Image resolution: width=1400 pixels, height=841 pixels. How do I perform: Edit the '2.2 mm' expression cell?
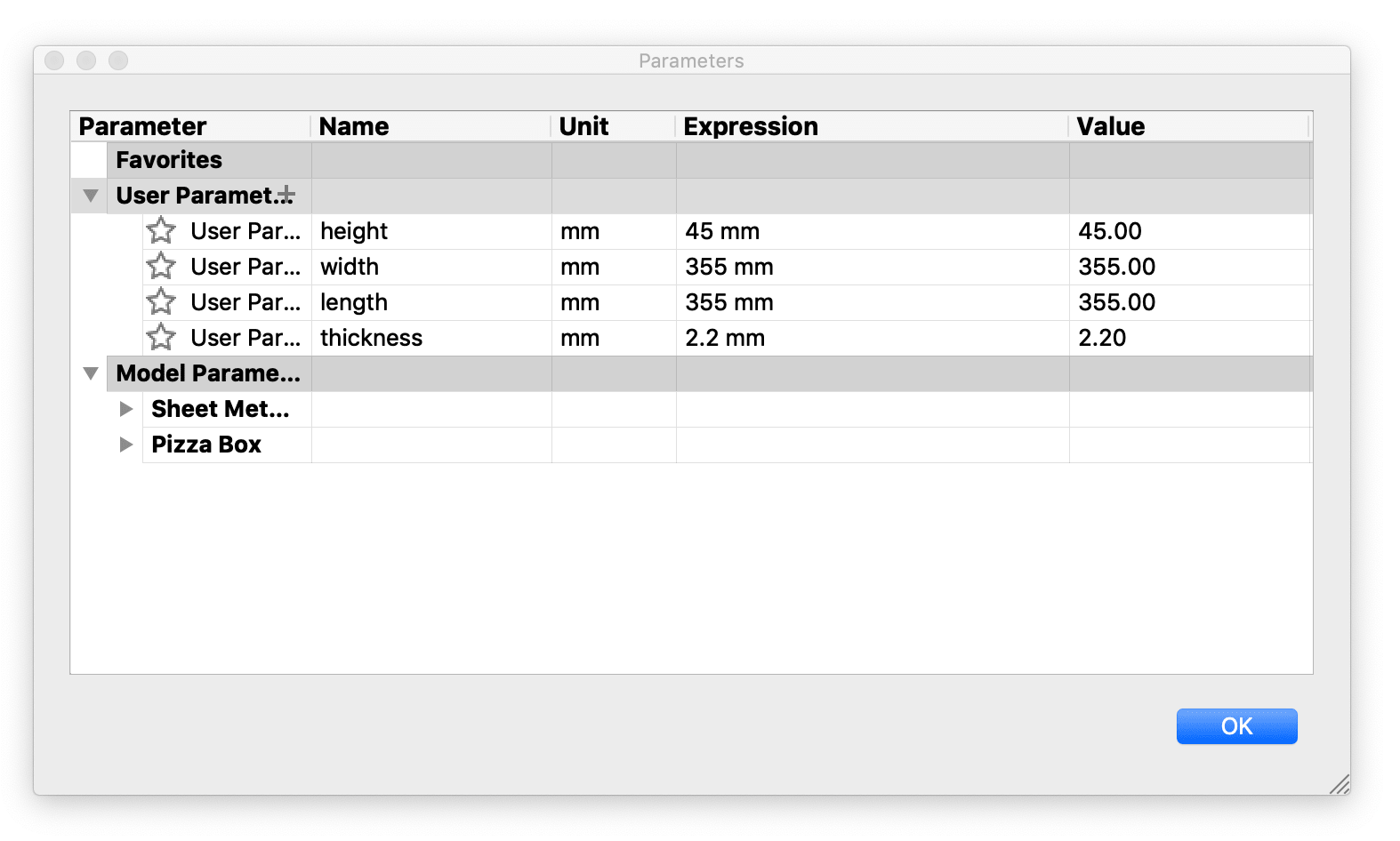[x=873, y=338]
